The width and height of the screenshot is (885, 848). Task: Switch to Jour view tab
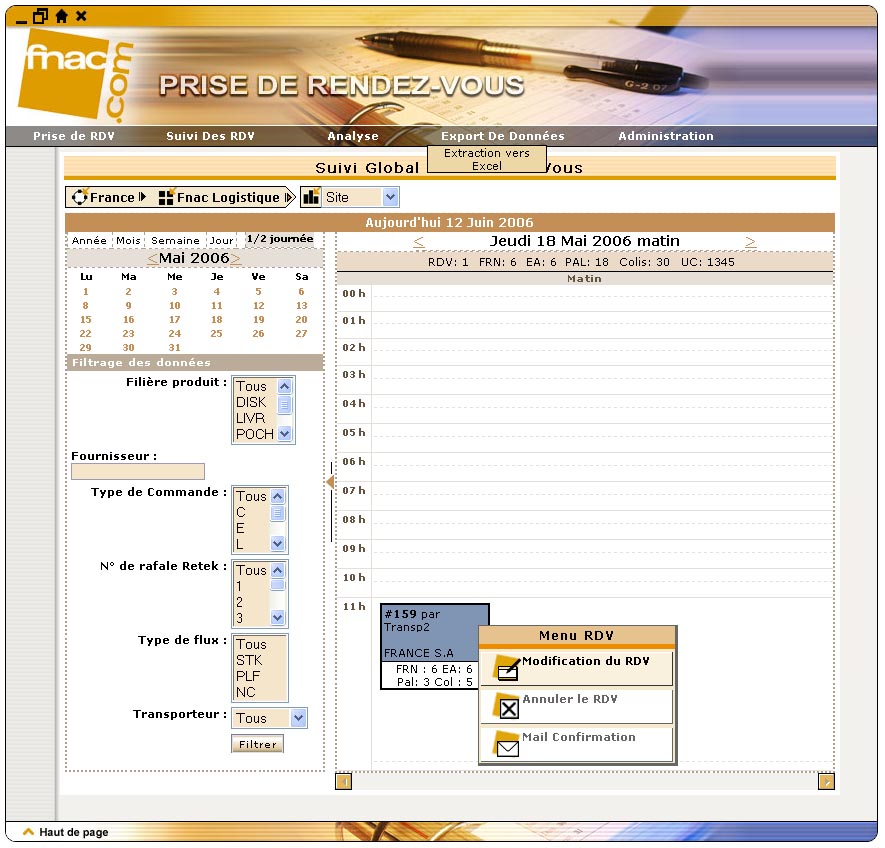tap(221, 241)
